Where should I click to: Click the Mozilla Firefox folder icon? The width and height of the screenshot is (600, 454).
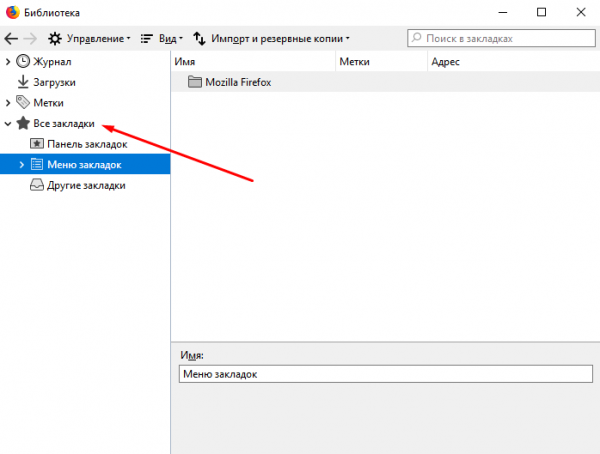195,82
